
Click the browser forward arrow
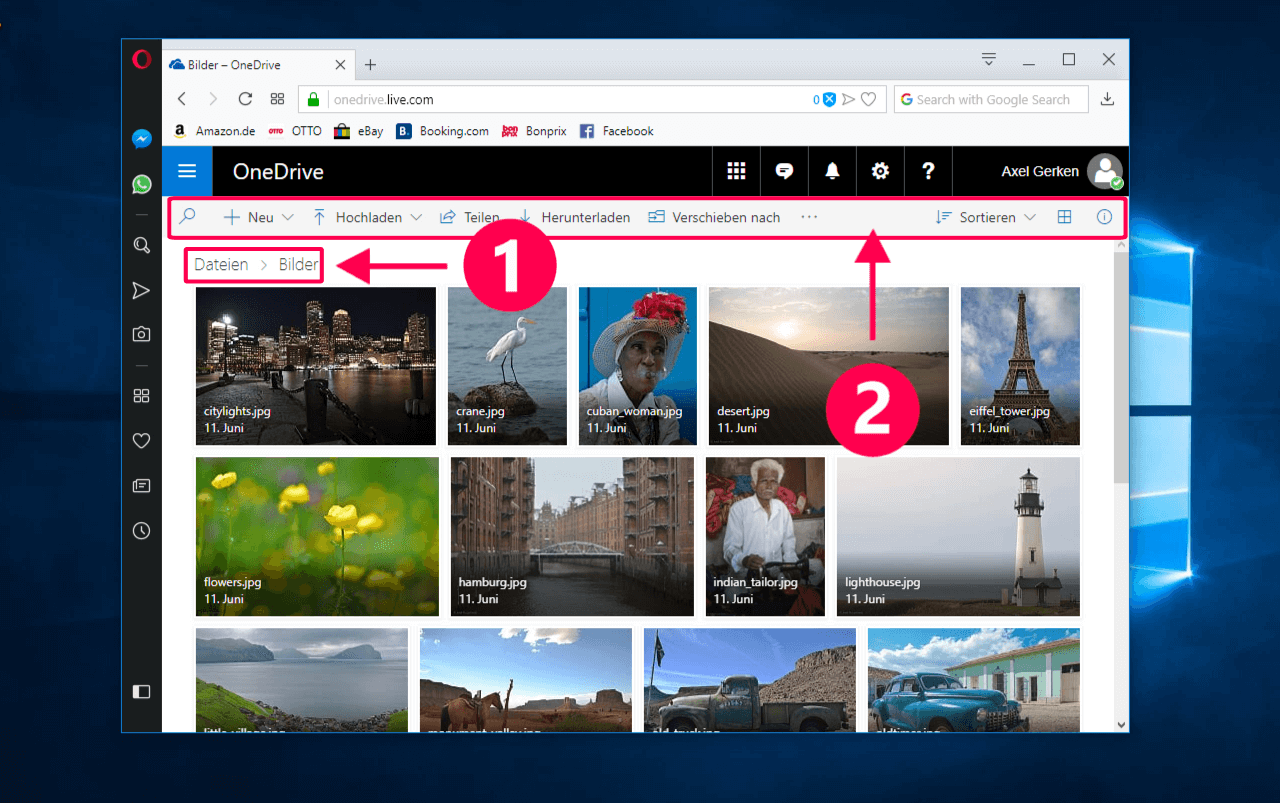click(x=212, y=99)
